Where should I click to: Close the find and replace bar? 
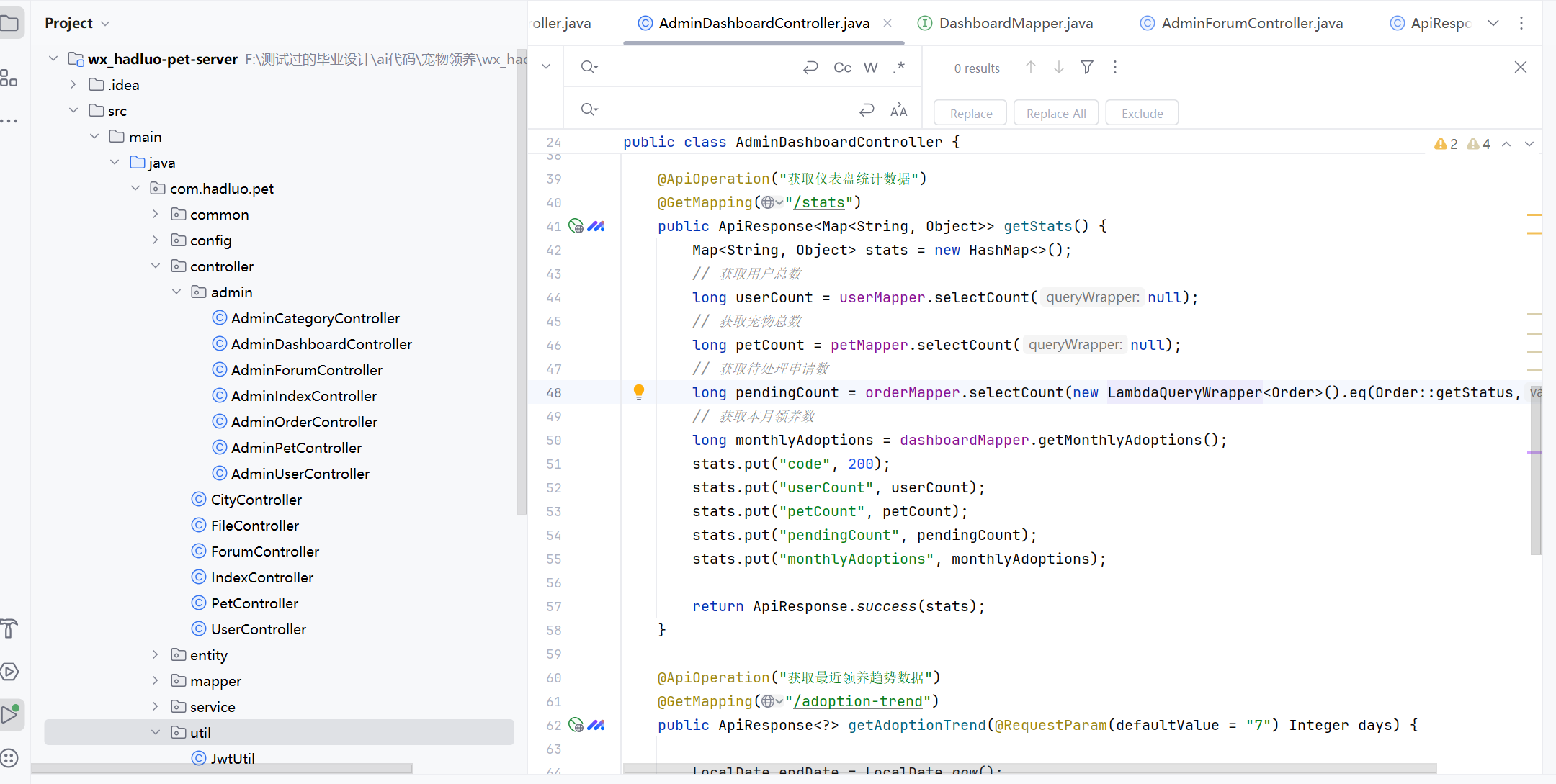(1521, 67)
